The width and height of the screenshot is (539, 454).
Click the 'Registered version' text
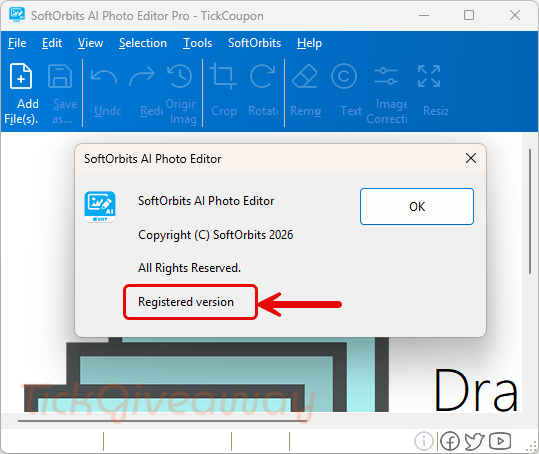click(186, 302)
